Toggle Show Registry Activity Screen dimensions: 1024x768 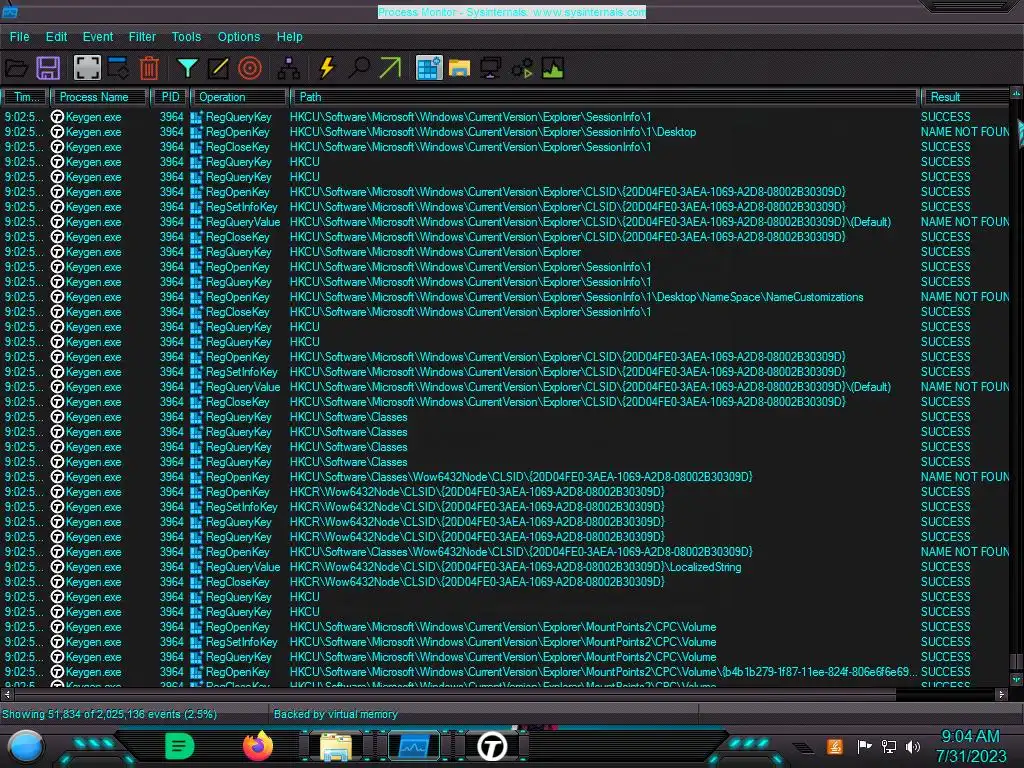(429, 68)
